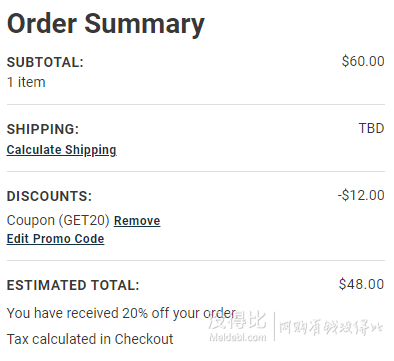The height and width of the screenshot is (361, 394).
Task: Click the divider line above ESTIMATED TOTAL
Action: tap(196, 260)
